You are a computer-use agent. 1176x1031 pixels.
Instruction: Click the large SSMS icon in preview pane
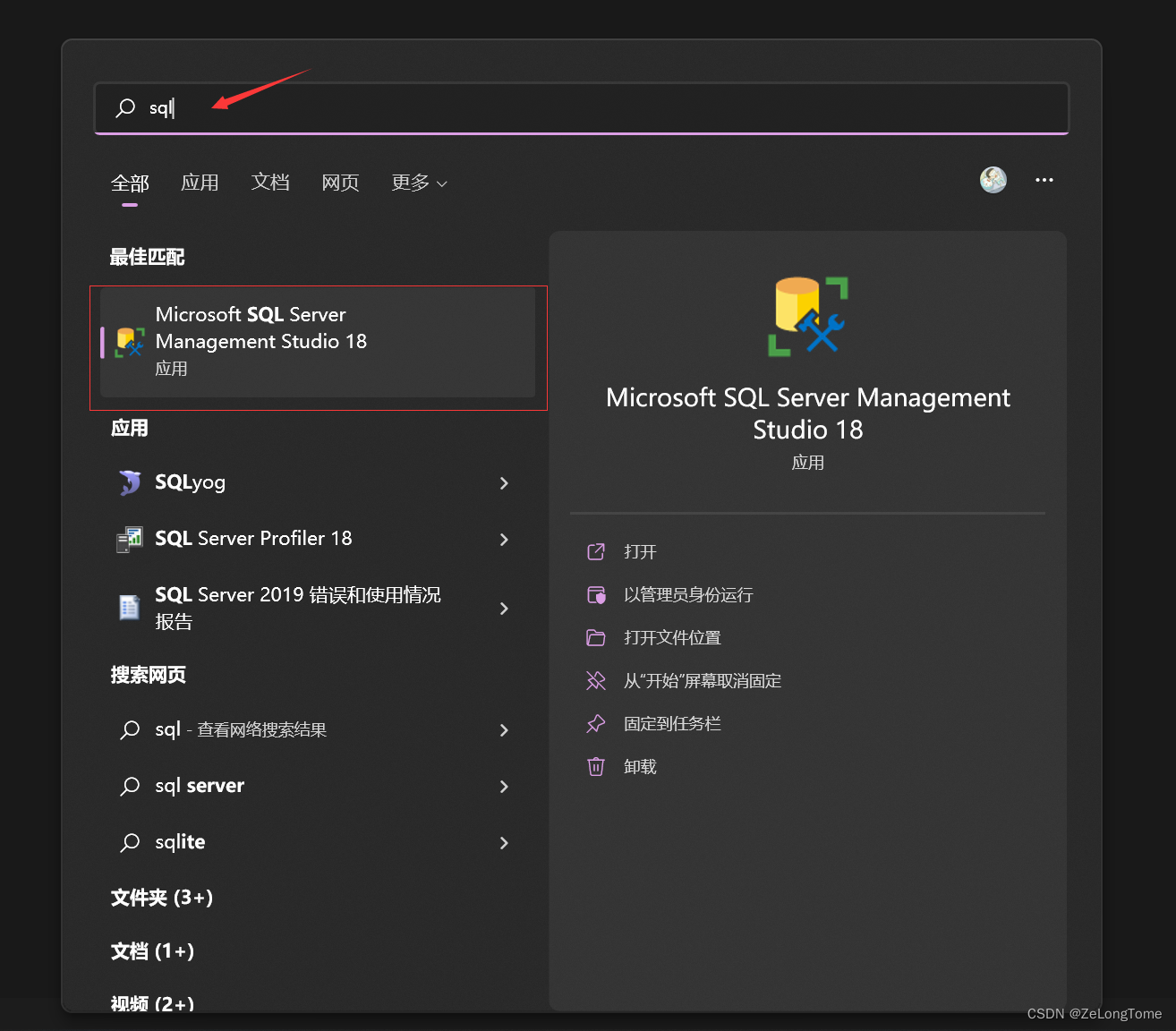pos(808,316)
